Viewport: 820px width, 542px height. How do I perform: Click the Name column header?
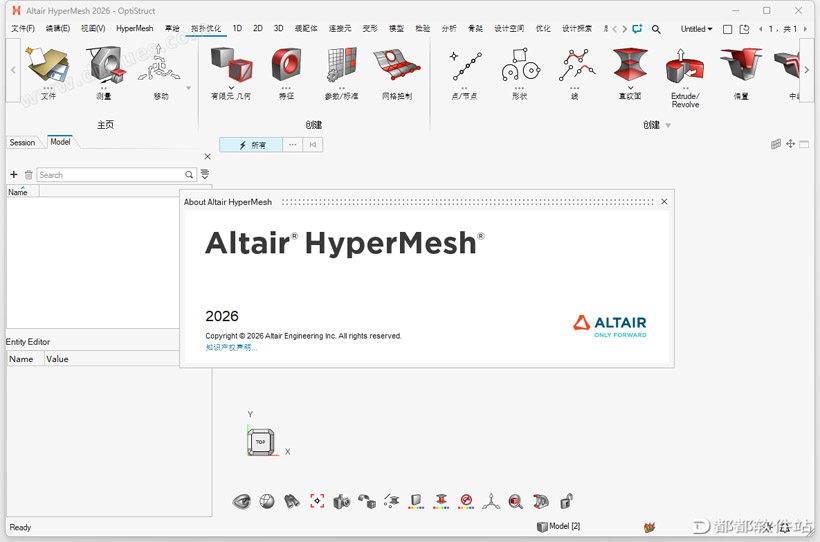[22, 191]
